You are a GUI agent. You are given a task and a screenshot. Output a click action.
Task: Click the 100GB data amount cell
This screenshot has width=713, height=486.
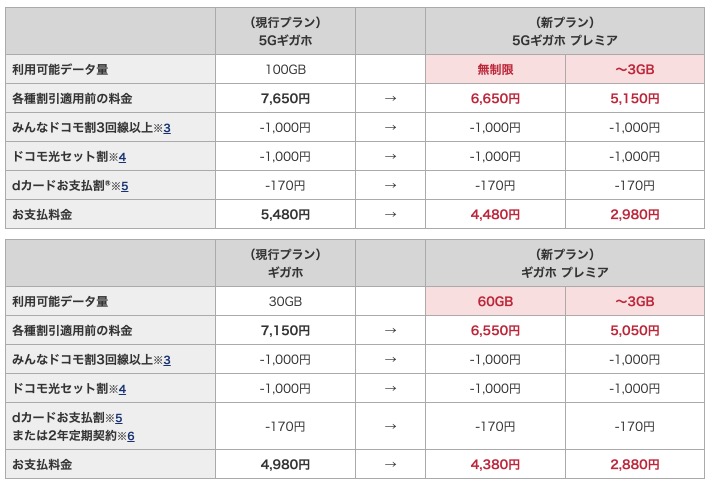(x=285, y=69)
